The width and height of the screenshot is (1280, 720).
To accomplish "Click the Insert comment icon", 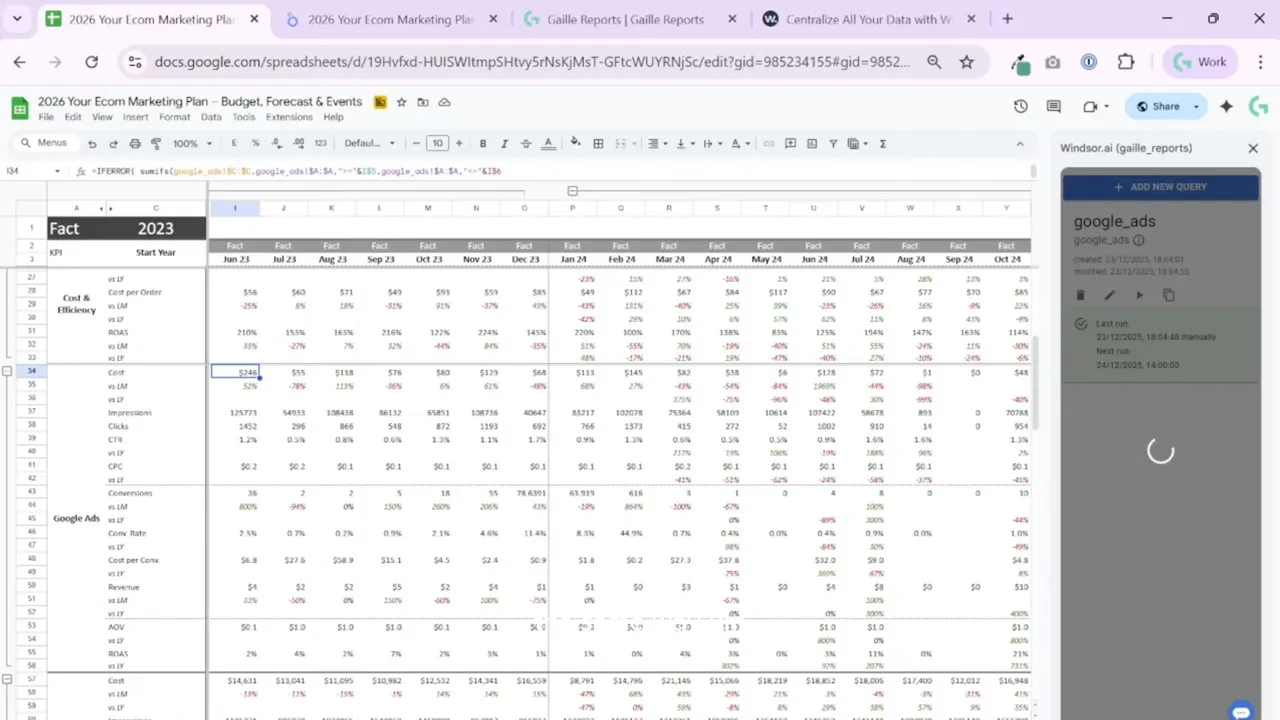I will [790, 143].
